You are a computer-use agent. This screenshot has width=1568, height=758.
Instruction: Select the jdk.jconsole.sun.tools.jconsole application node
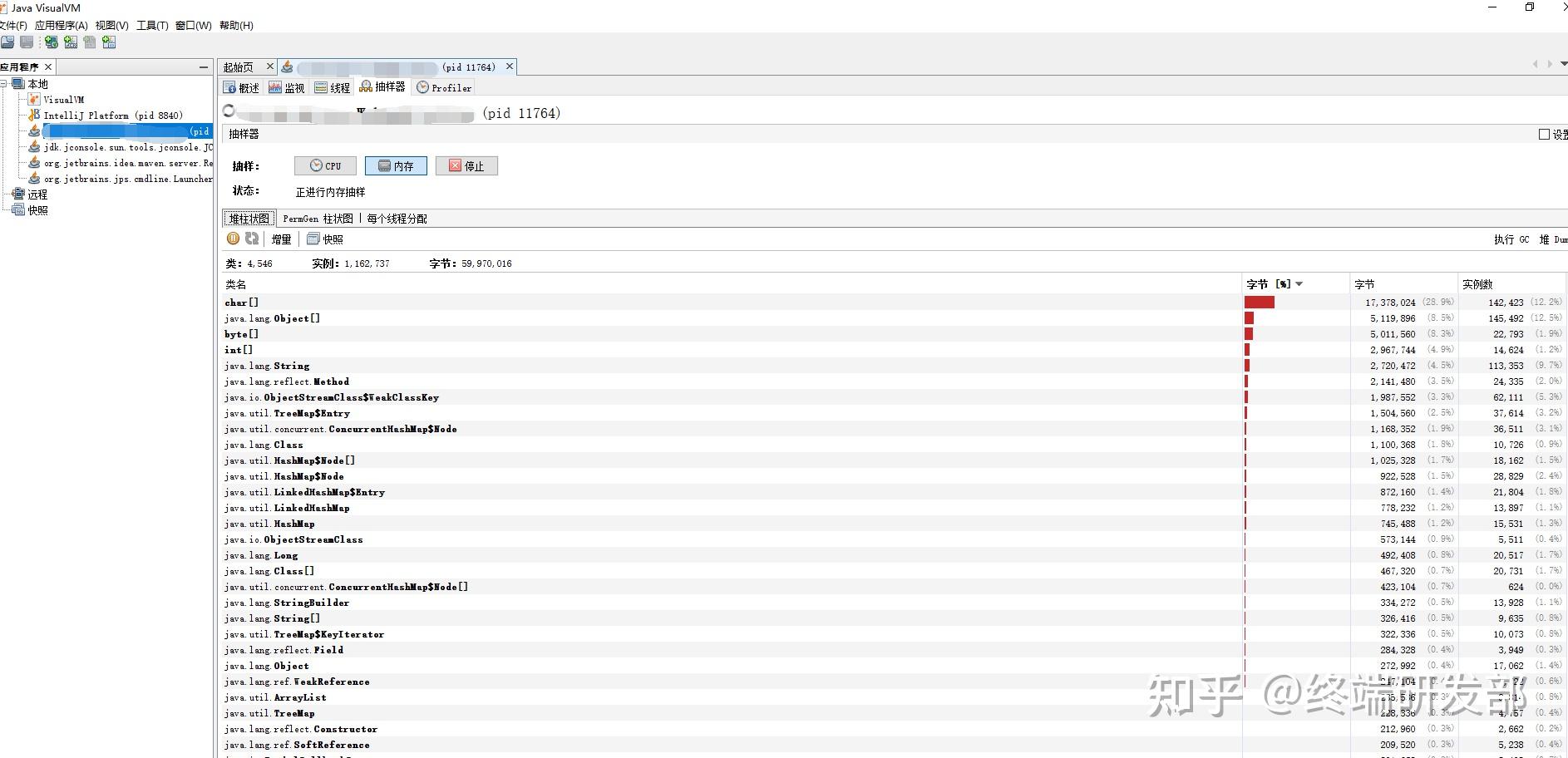pos(121,147)
